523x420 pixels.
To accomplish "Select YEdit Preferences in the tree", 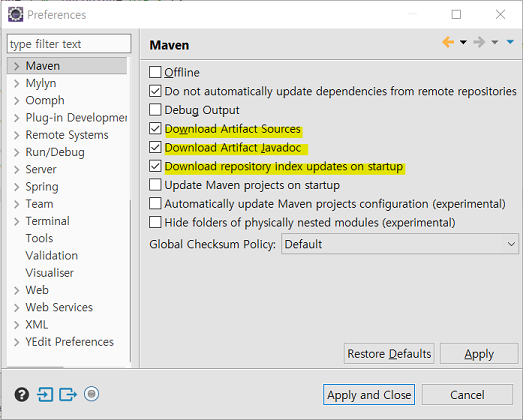I will (69, 342).
